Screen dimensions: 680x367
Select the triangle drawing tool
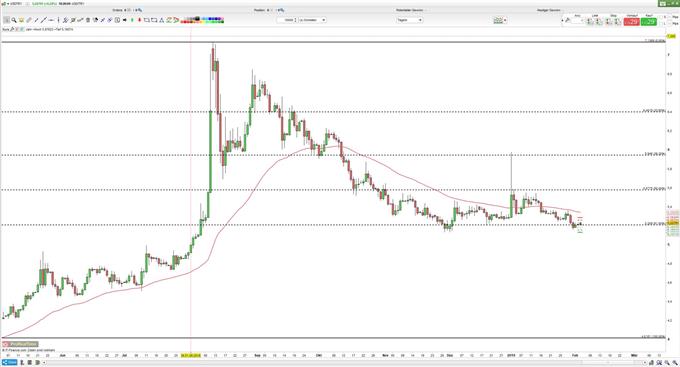pyautogui.click(x=161, y=20)
